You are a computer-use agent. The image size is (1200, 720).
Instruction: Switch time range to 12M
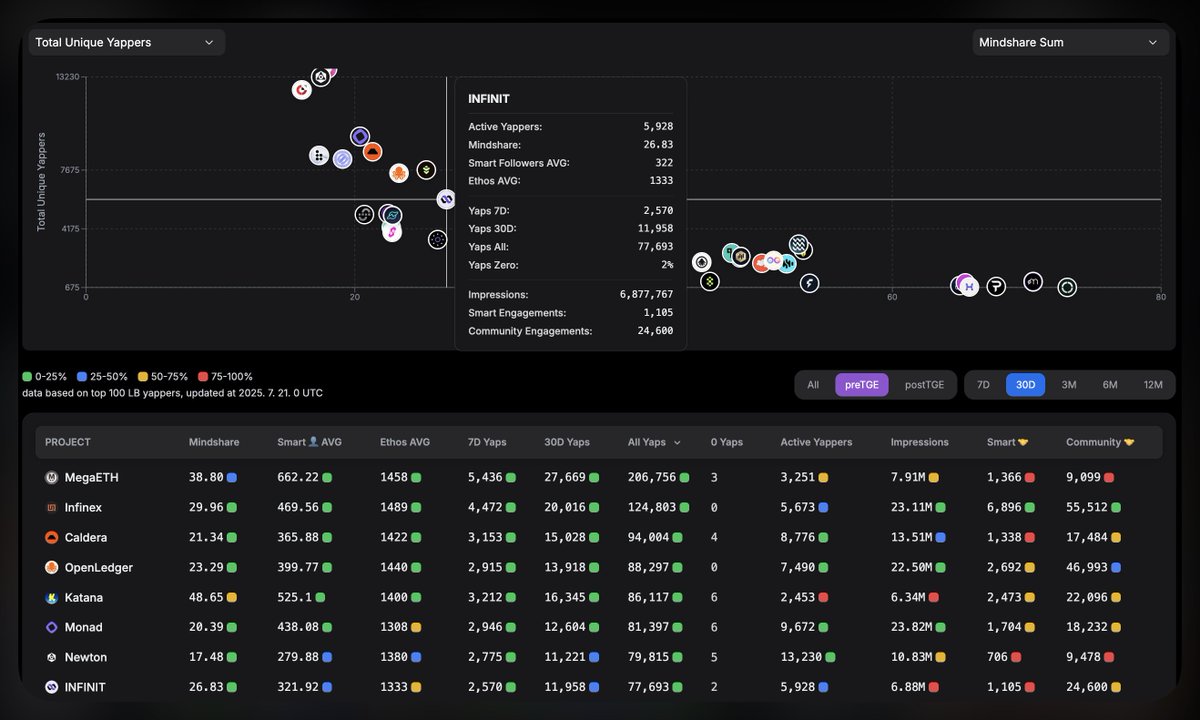1153,385
